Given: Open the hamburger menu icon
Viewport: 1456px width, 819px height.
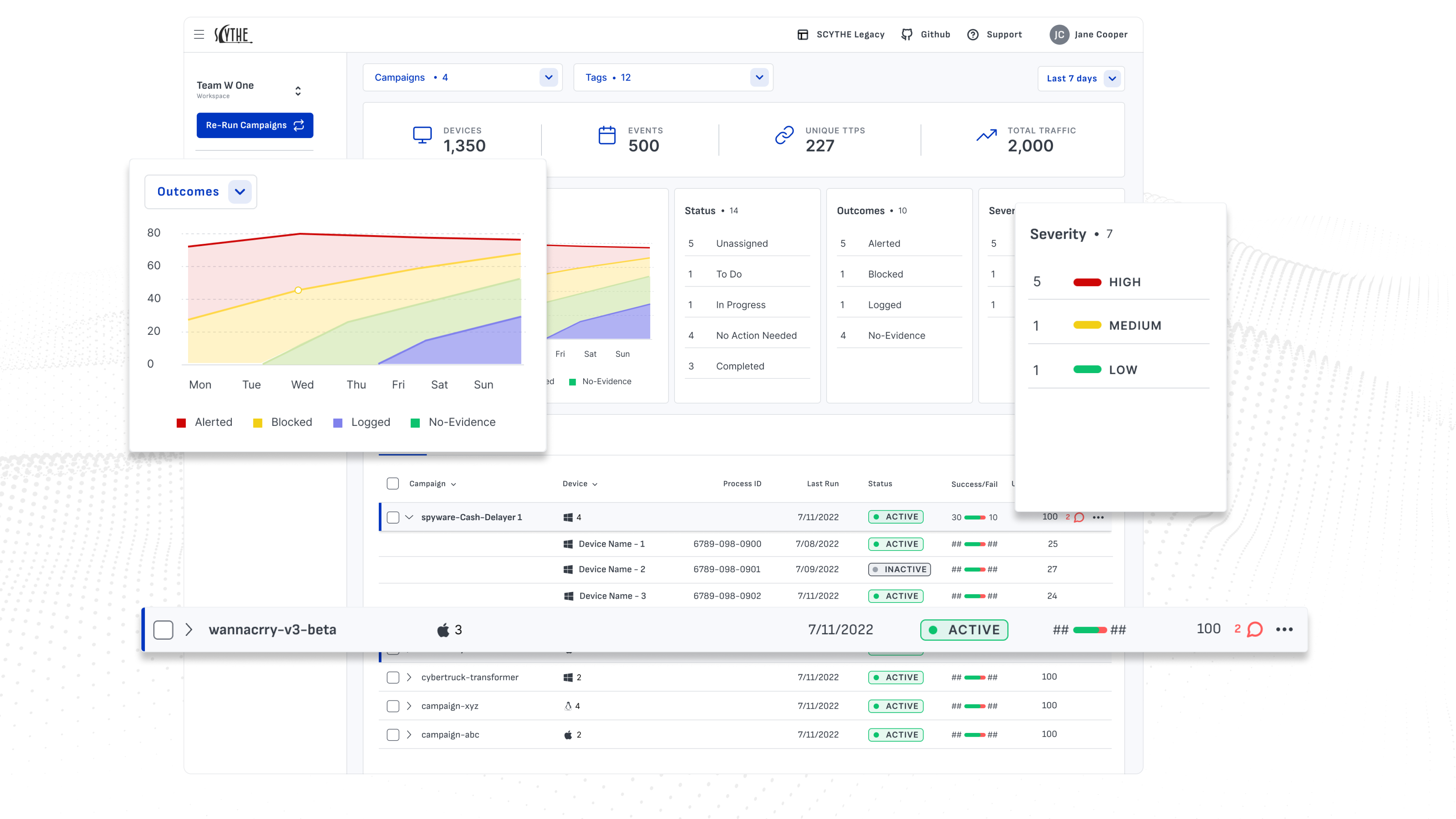Looking at the screenshot, I should tap(199, 35).
